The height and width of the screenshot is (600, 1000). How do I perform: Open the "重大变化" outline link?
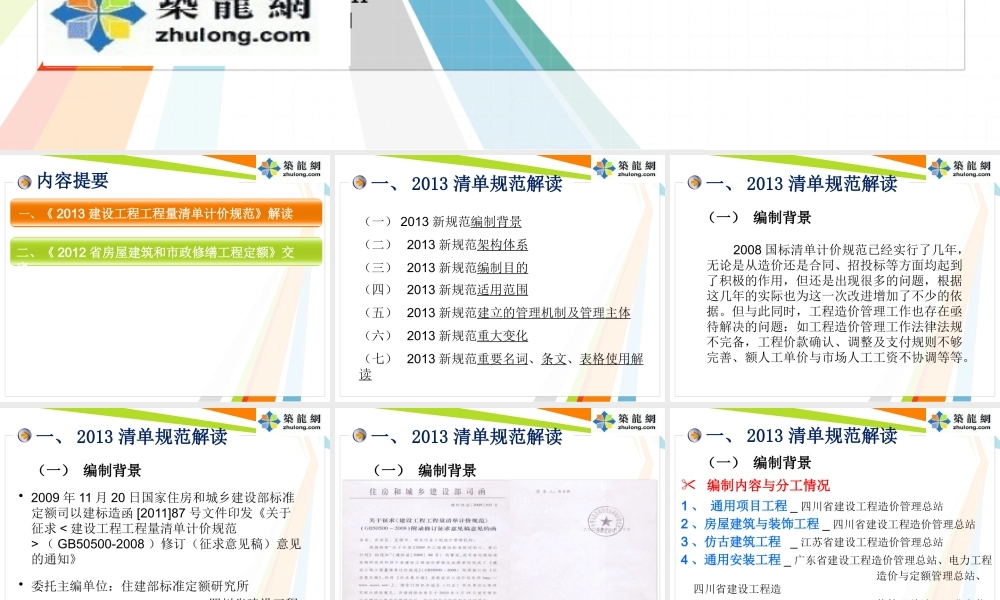[503, 336]
